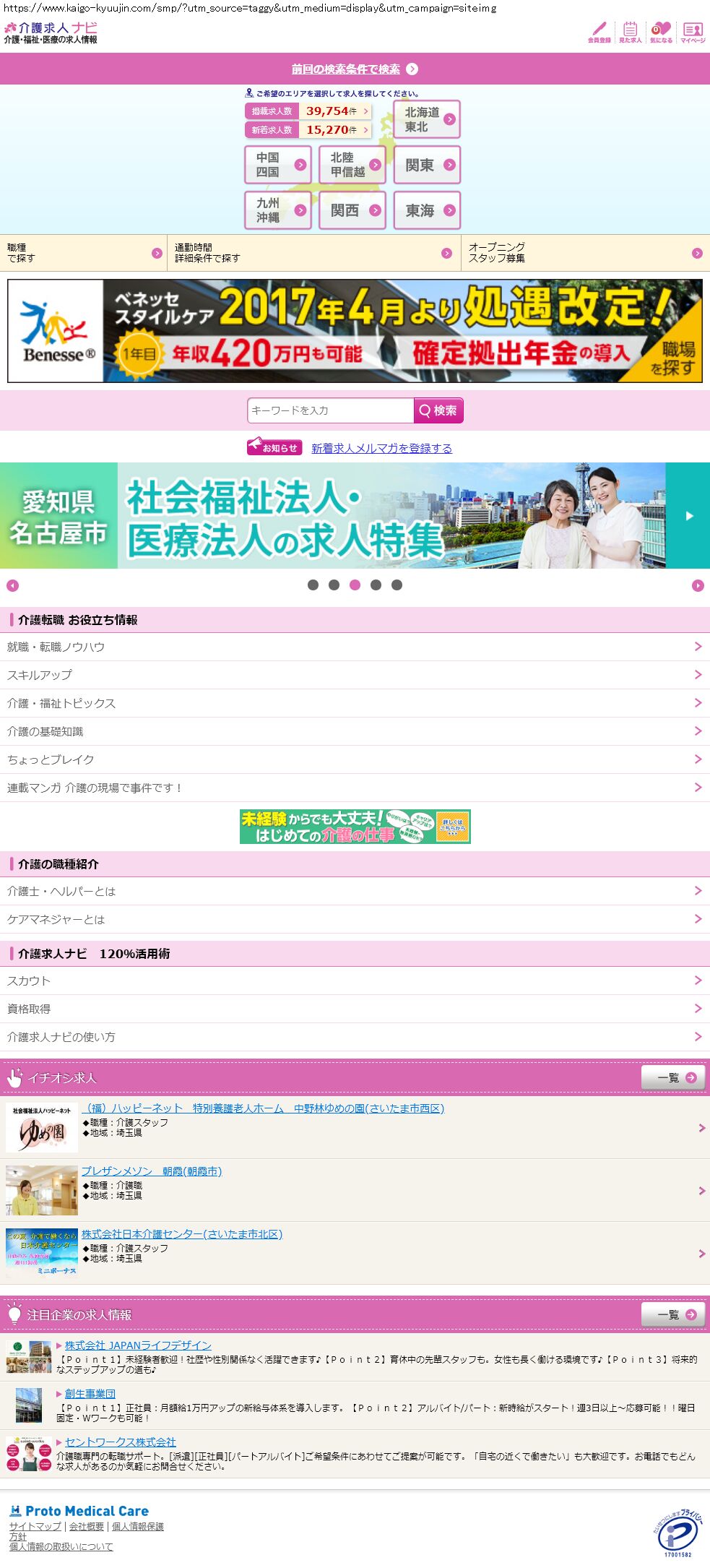Open プレザンメゾン 朝霞 job link
Screen dimensions: 710x1568
[152, 1171]
